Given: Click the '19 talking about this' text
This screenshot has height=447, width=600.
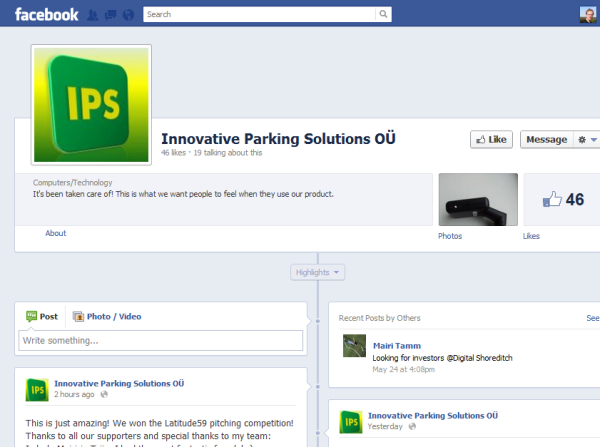Looking at the screenshot, I should pyautogui.click(x=228, y=153).
